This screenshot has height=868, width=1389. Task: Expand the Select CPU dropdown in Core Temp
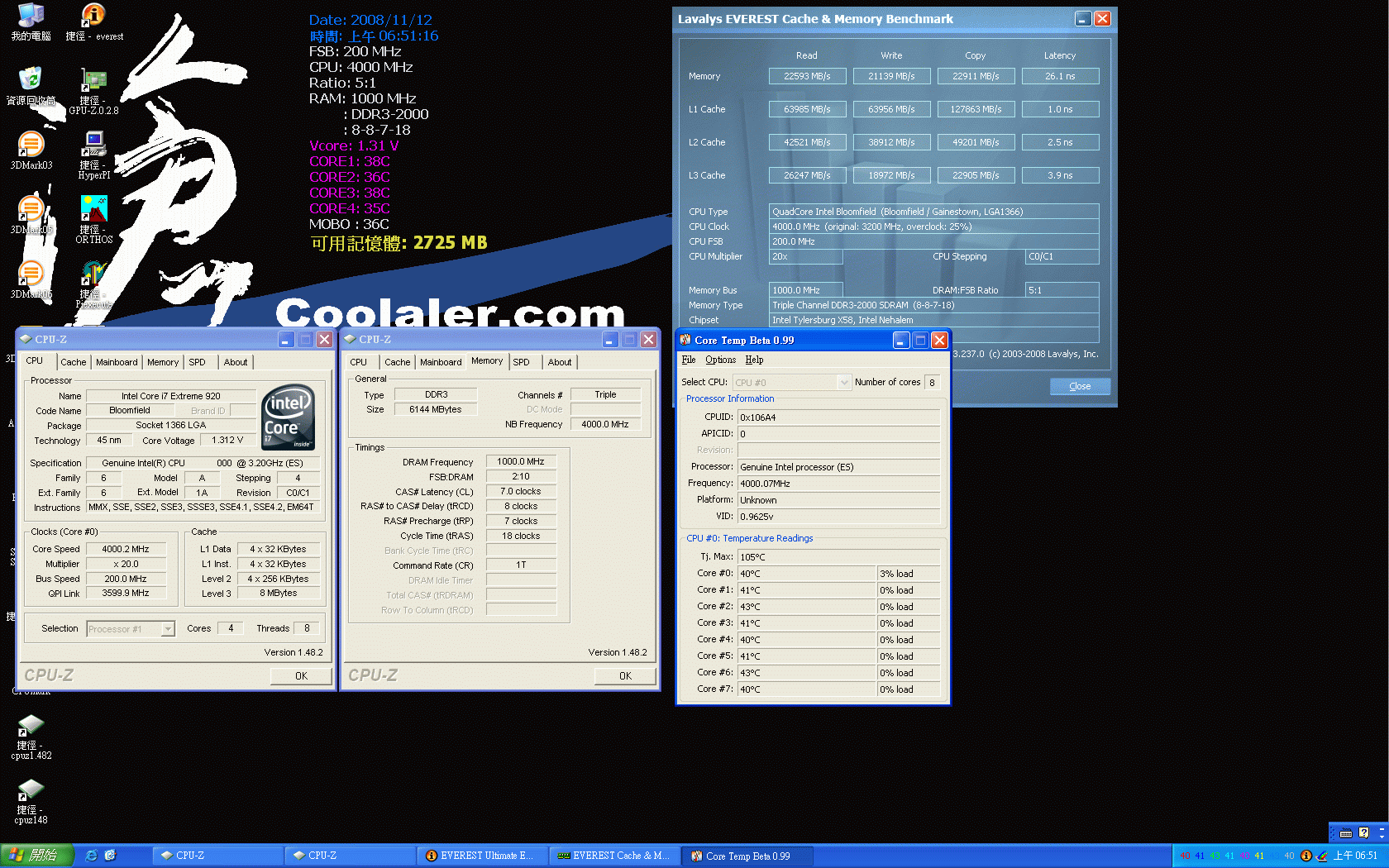(844, 383)
